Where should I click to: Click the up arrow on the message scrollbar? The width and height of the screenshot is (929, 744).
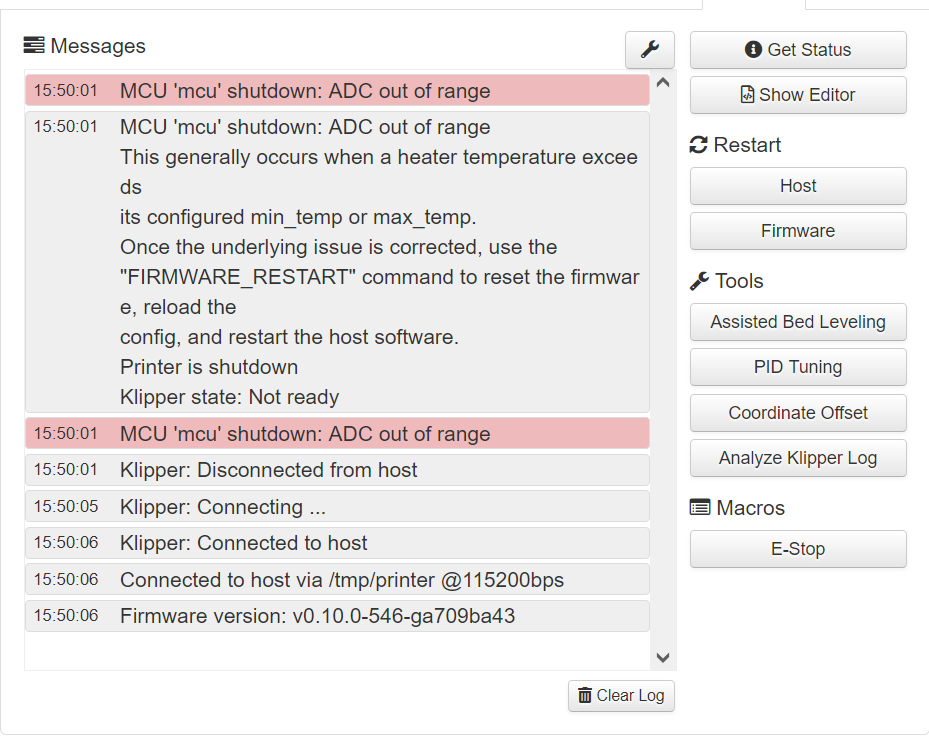(663, 84)
